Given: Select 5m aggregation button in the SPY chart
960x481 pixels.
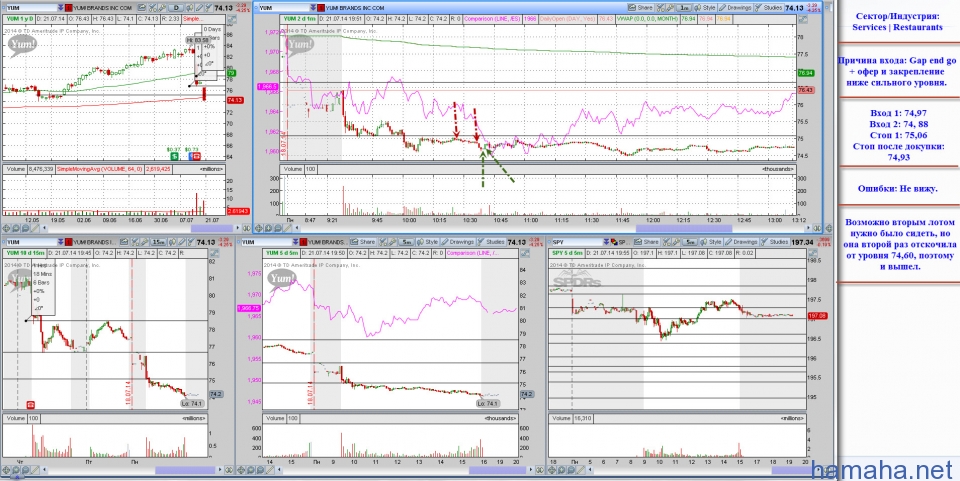Looking at the screenshot, I should (x=690, y=242).
